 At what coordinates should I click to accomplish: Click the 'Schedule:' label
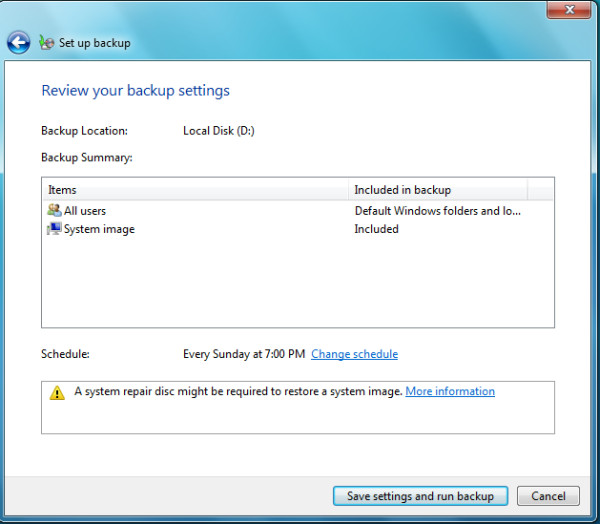tap(65, 354)
